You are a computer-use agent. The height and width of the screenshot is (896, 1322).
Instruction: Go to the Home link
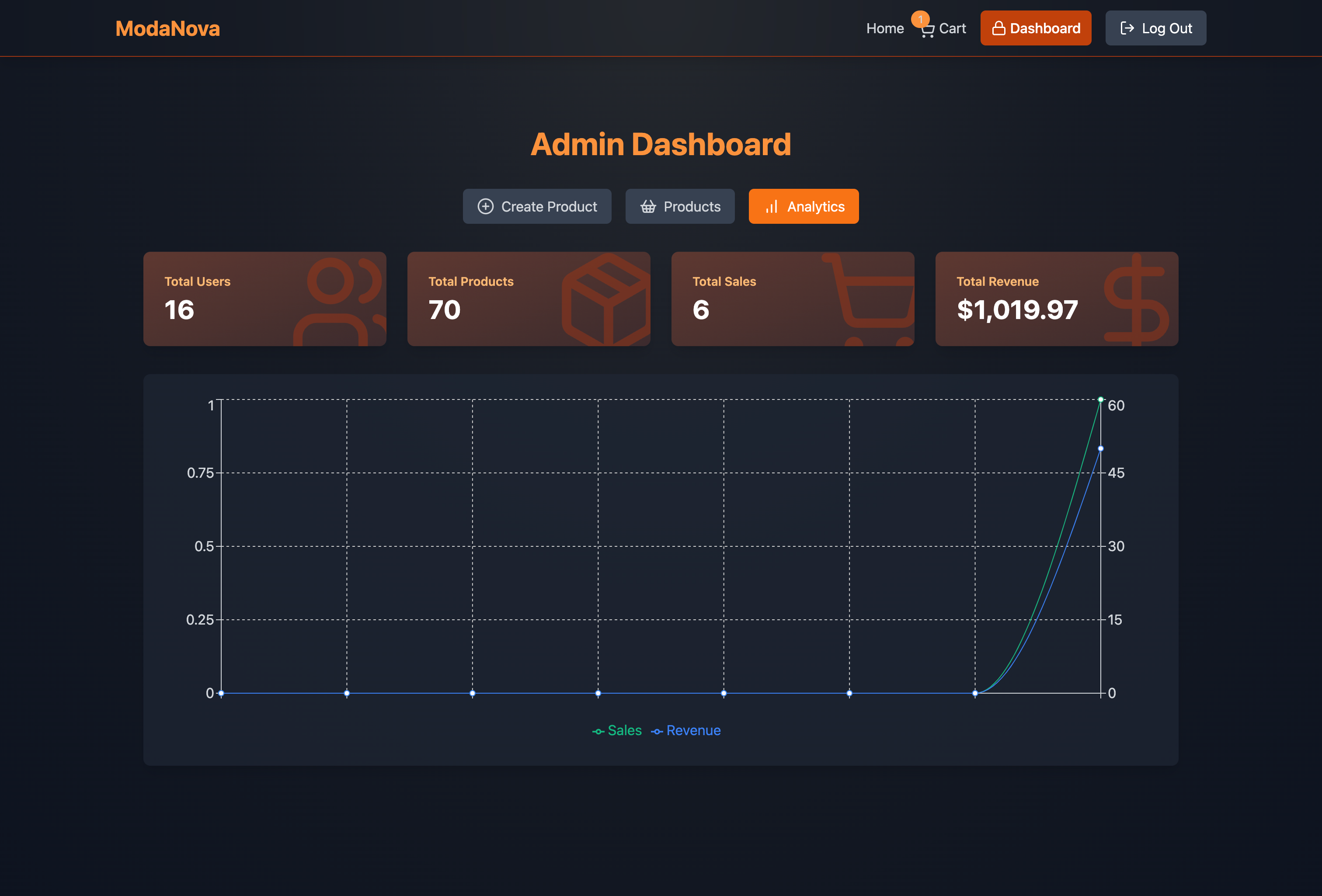click(884, 28)
